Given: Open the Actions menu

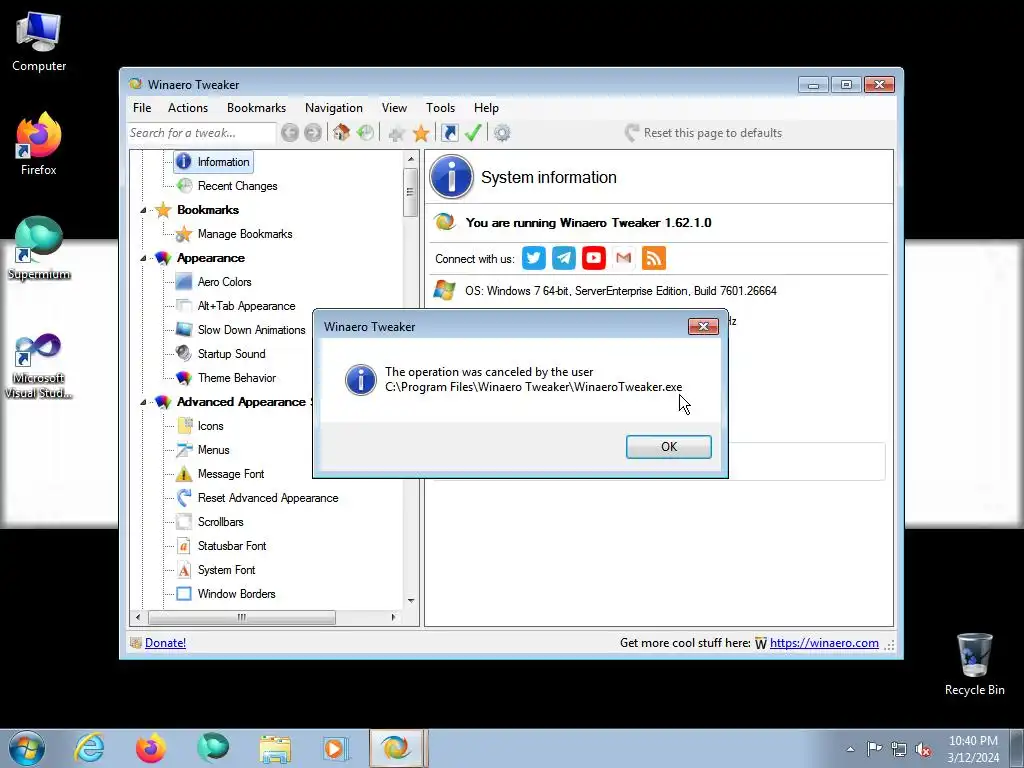Looking at the screenshot, I should click(x=187, y=108).
